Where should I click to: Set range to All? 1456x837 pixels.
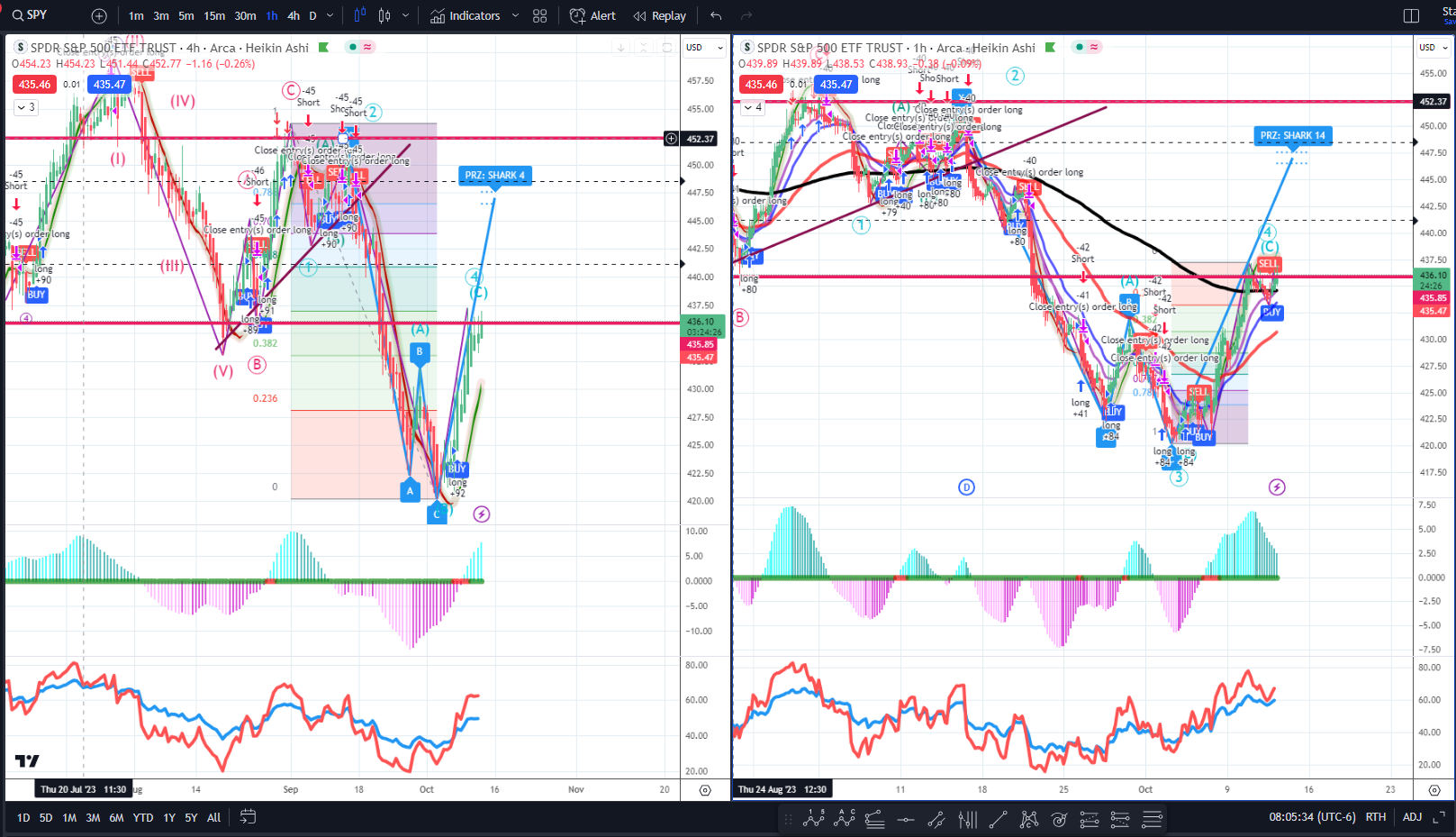click(x=214, y=818)
